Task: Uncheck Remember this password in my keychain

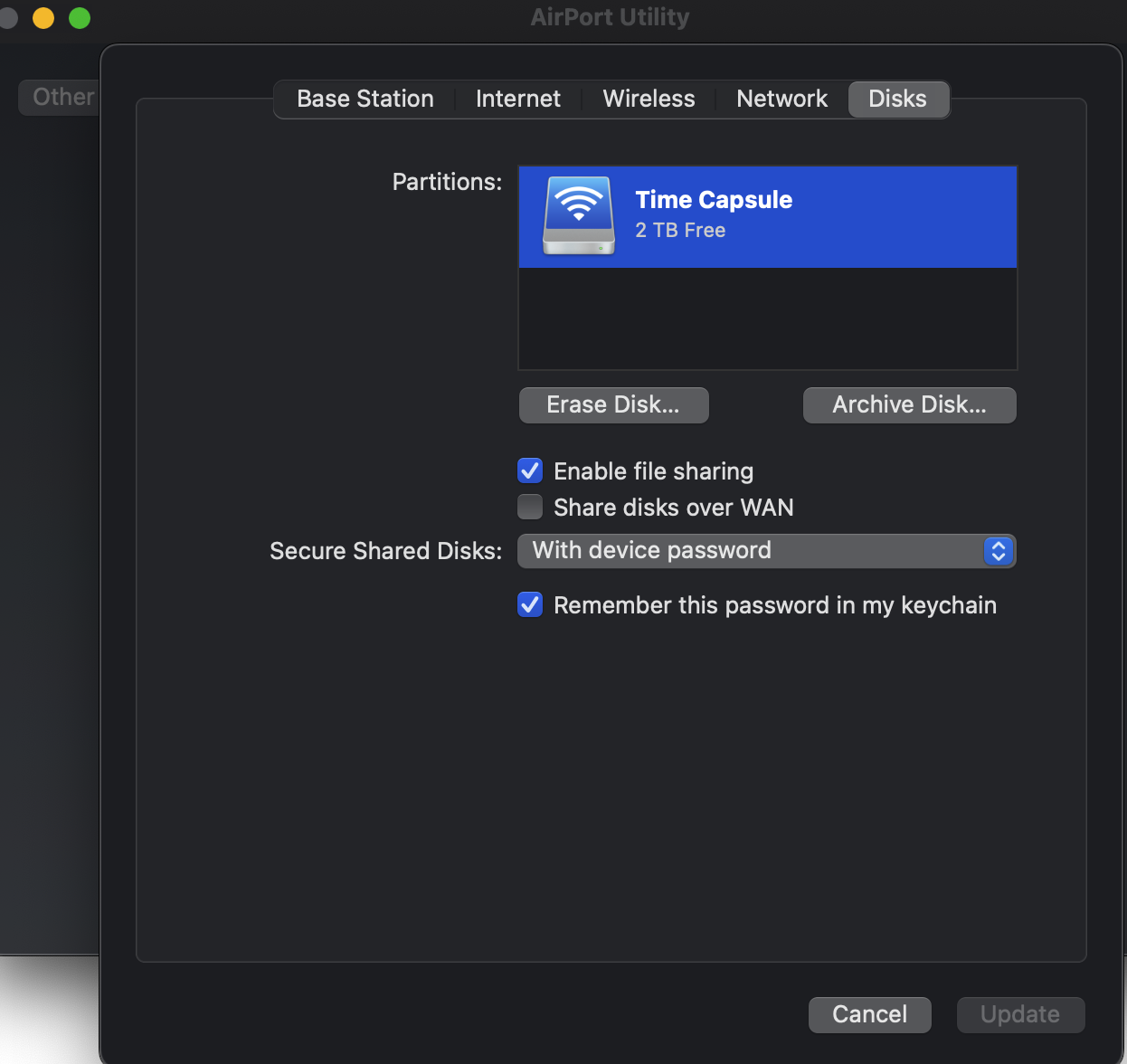Action: pos(530,604)
